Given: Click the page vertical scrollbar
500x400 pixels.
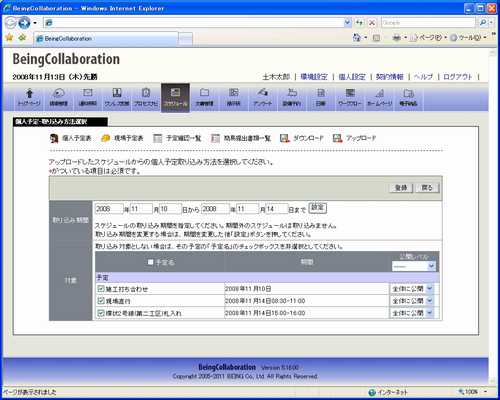Looking at the screenshot, I should coord(492,217).
